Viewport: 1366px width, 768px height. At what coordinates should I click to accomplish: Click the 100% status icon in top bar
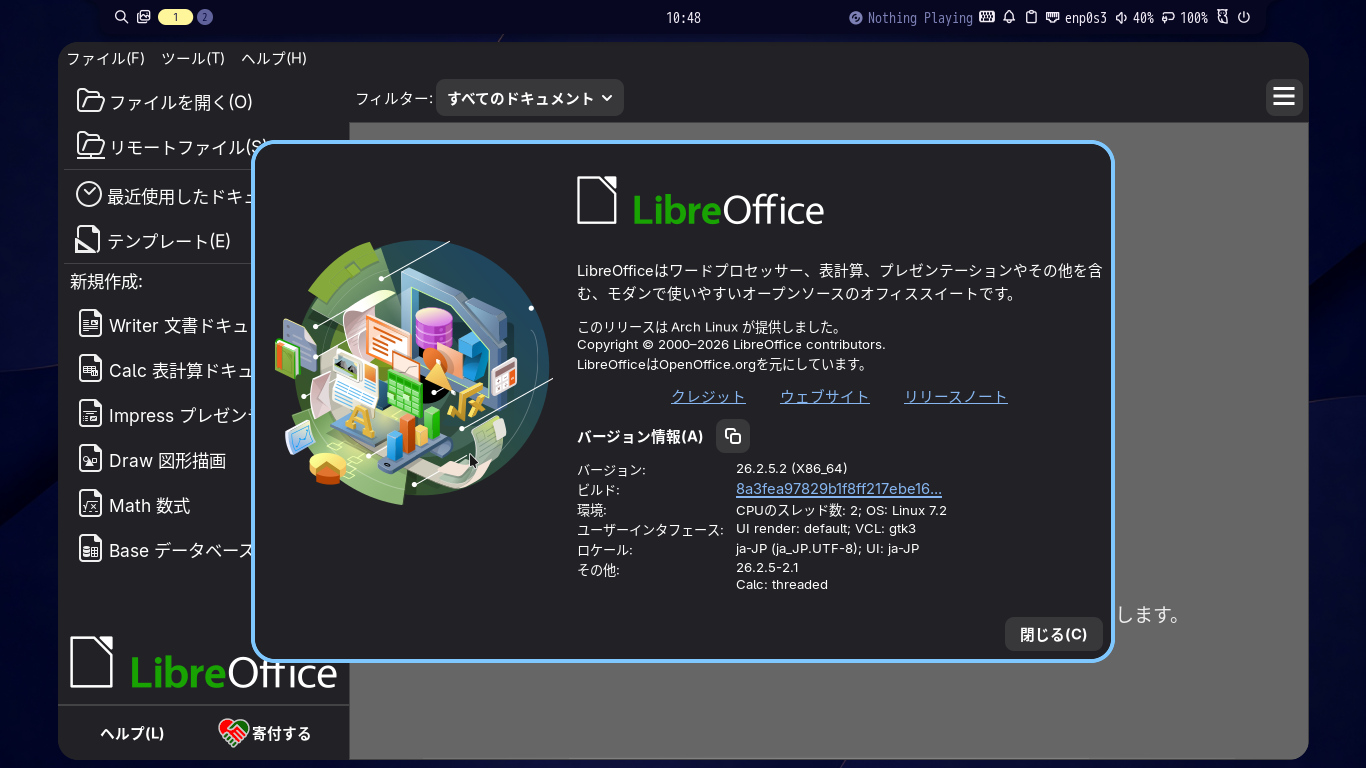(x=1168, y=17)
